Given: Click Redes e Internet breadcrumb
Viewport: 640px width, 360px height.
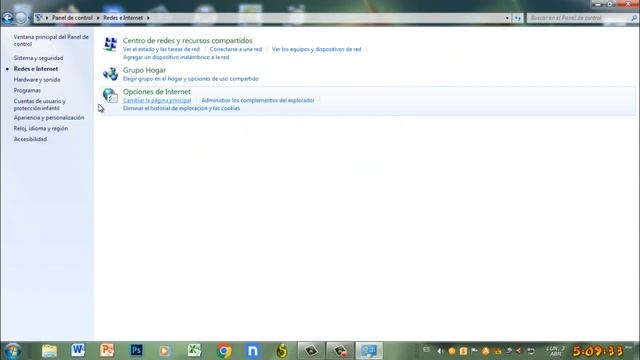Looking at the screenshot, I should pyautogui.click(x=123, y=18).
